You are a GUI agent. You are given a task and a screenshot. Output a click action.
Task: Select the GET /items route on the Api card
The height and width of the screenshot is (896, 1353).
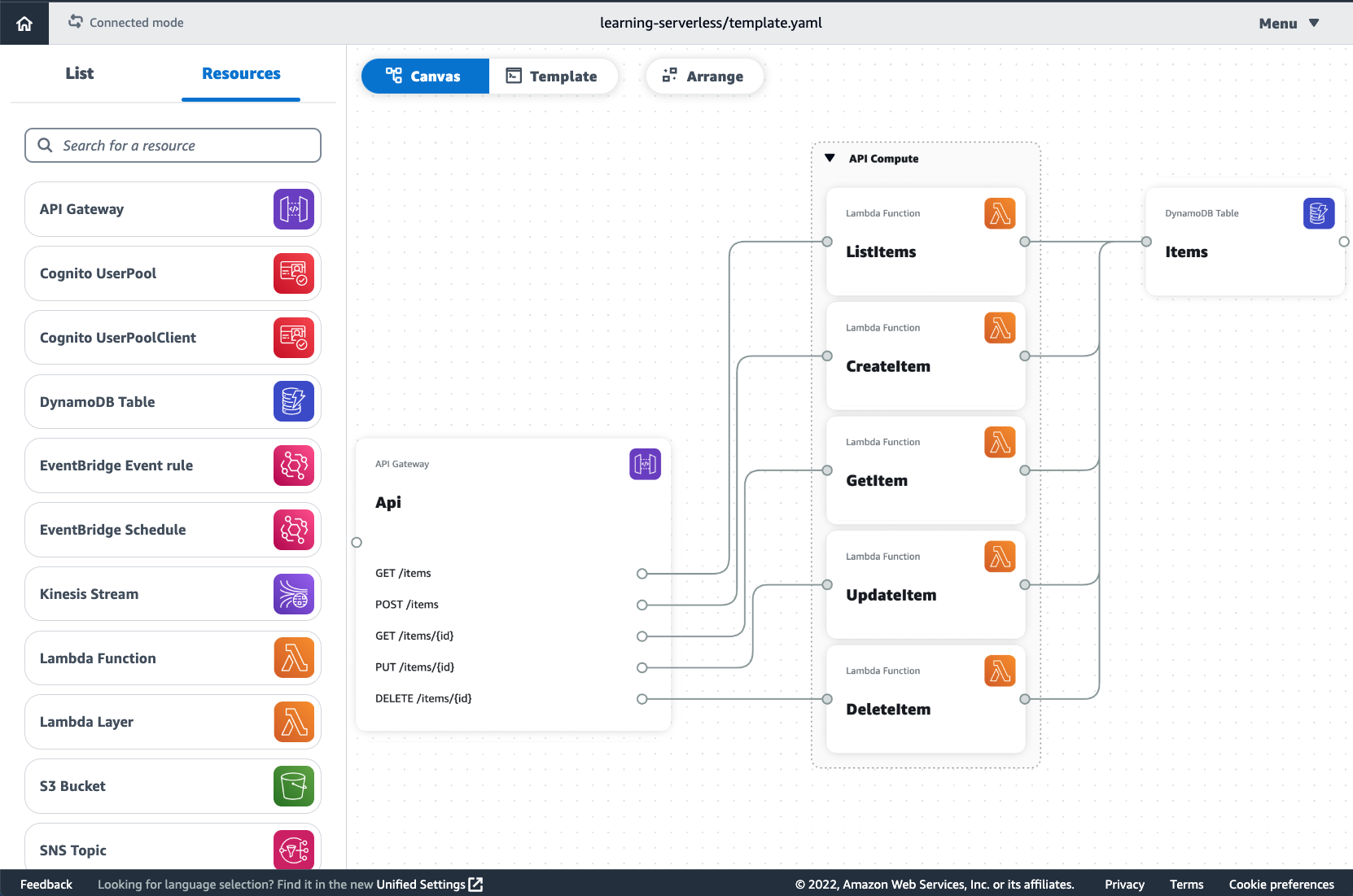point(403,573)
